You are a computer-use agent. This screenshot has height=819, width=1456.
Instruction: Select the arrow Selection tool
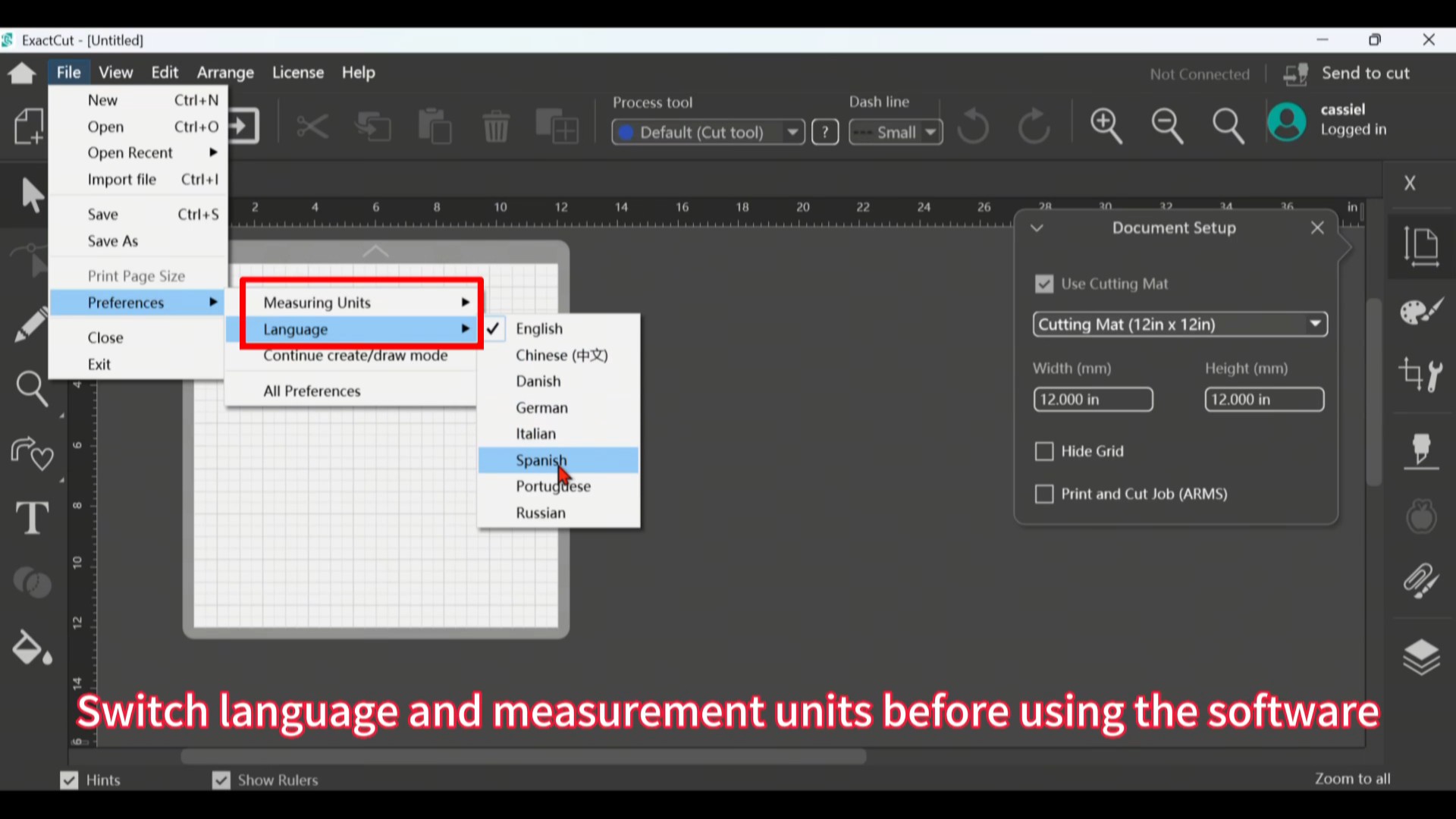(x=32, y=194)
